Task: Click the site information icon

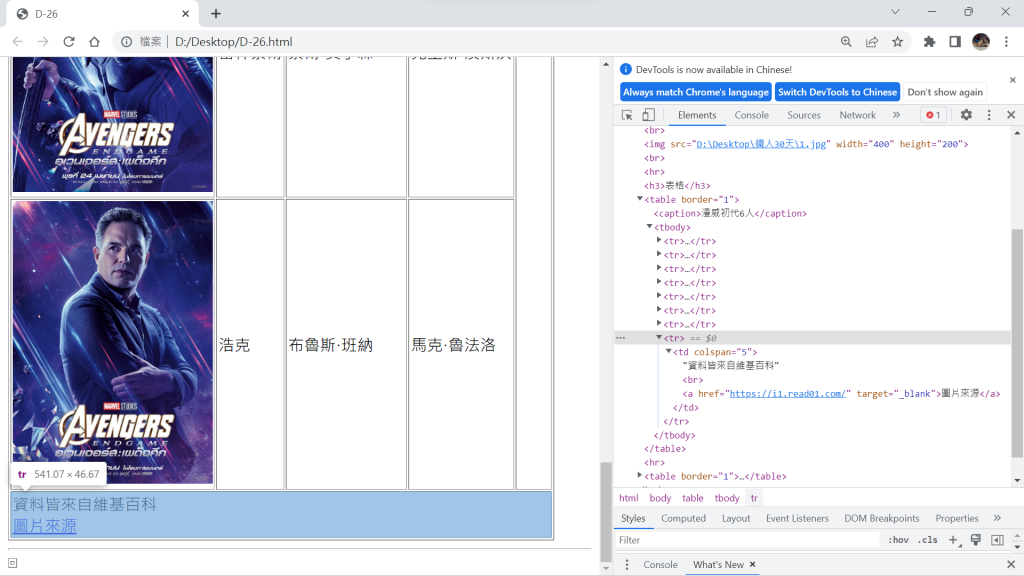Action: pos(126,42)
